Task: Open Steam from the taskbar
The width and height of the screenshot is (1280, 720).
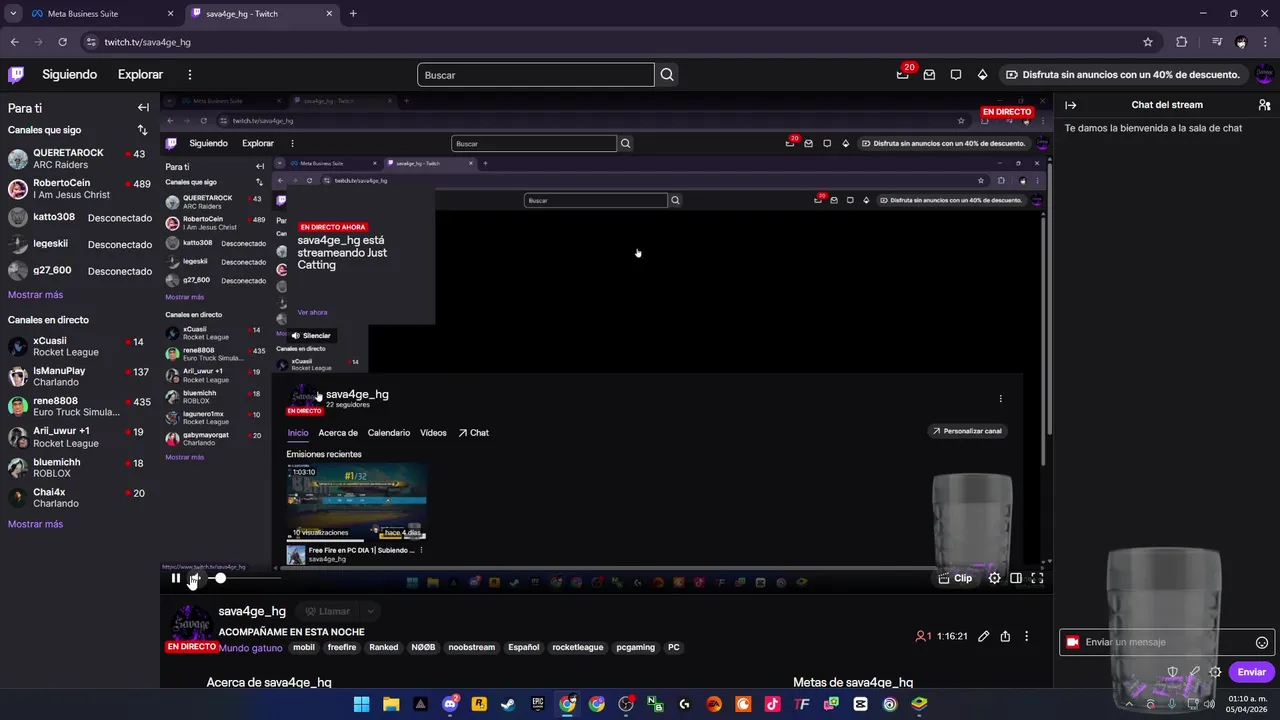Action: click(x=508, y=704)
